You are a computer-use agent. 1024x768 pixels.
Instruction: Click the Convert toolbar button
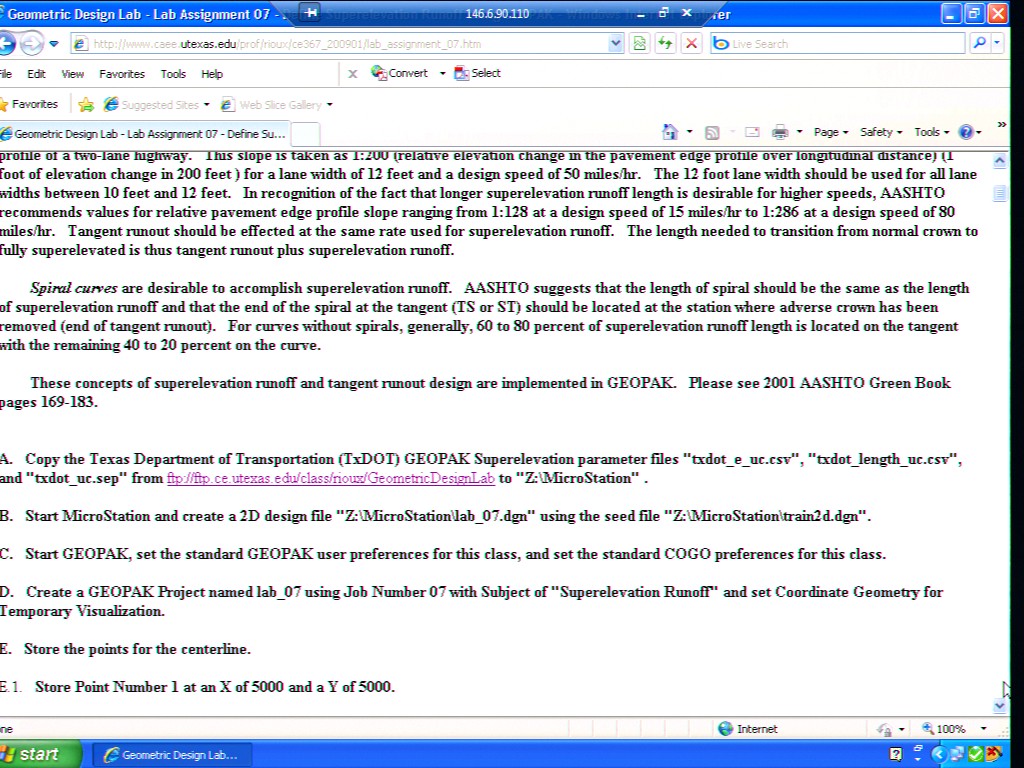399,73
